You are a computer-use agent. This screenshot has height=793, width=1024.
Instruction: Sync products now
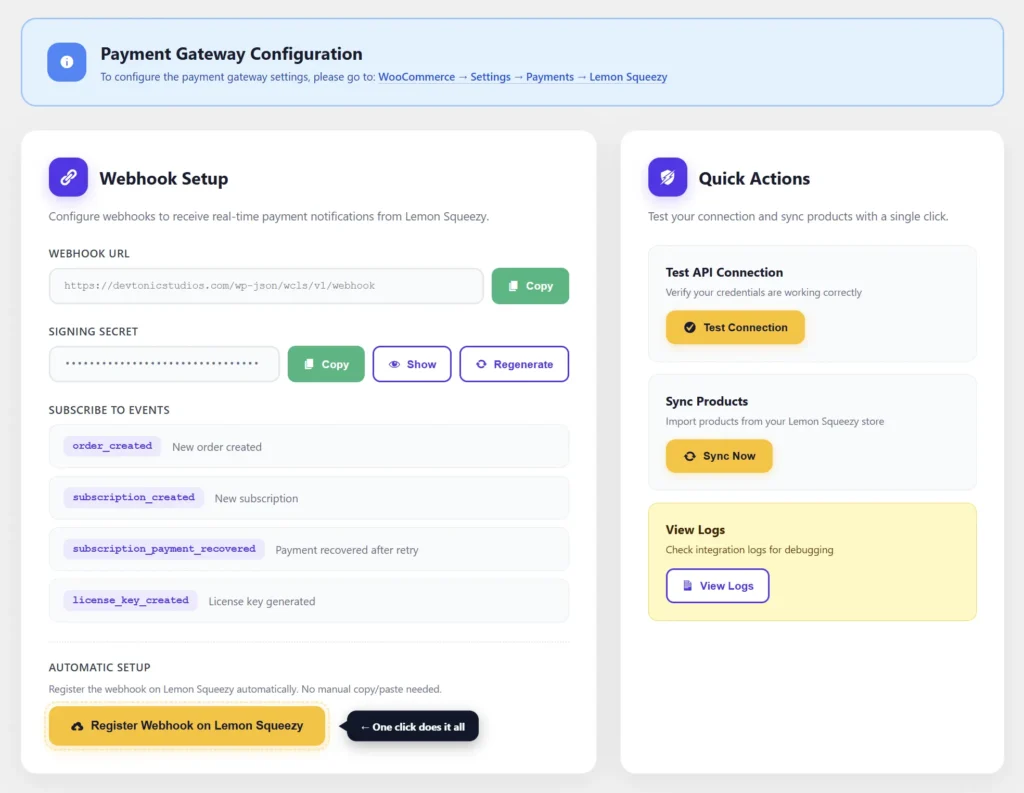tap(719, 456)
